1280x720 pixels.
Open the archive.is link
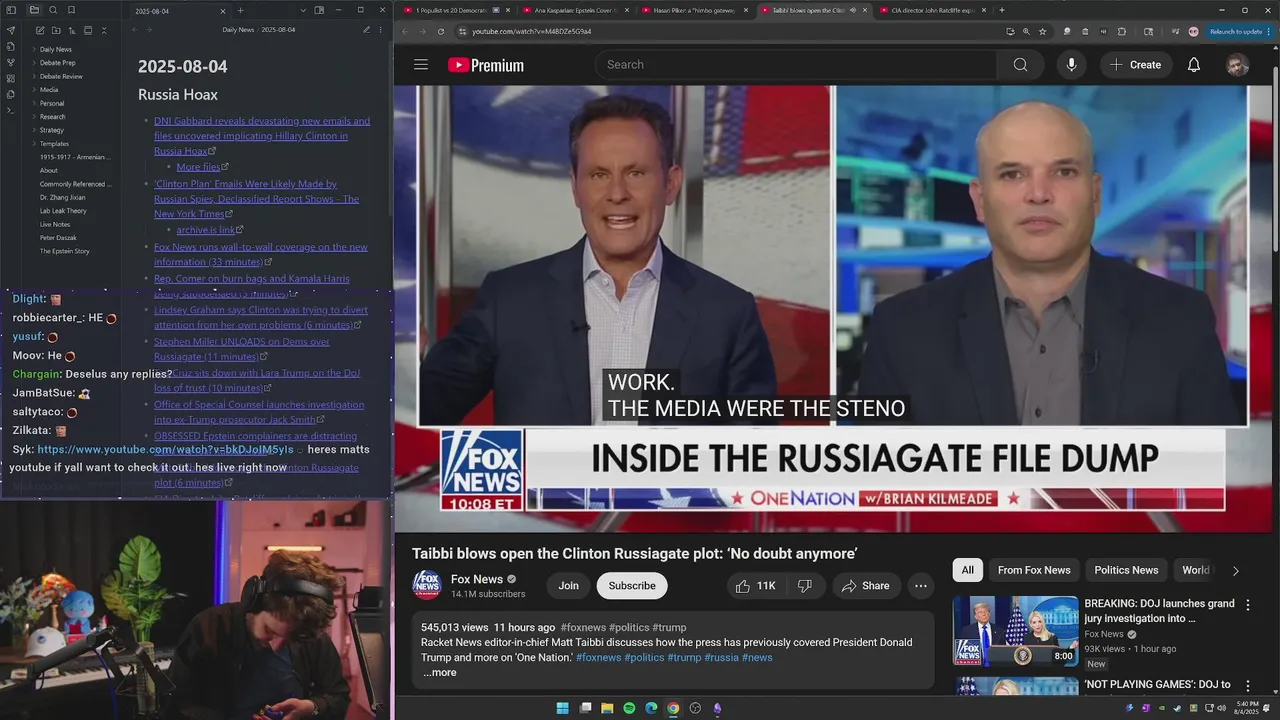click(x=205, y=230)
